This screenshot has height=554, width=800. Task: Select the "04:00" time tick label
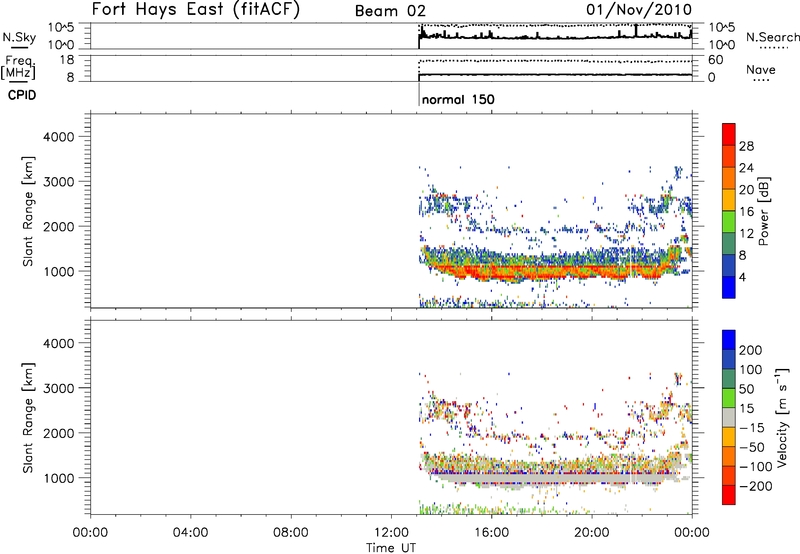(190, 532)
